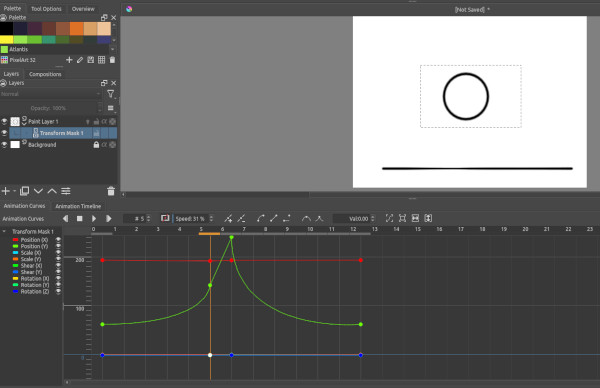
Task: Move the layer down in the stack
Action: (38, 191)
